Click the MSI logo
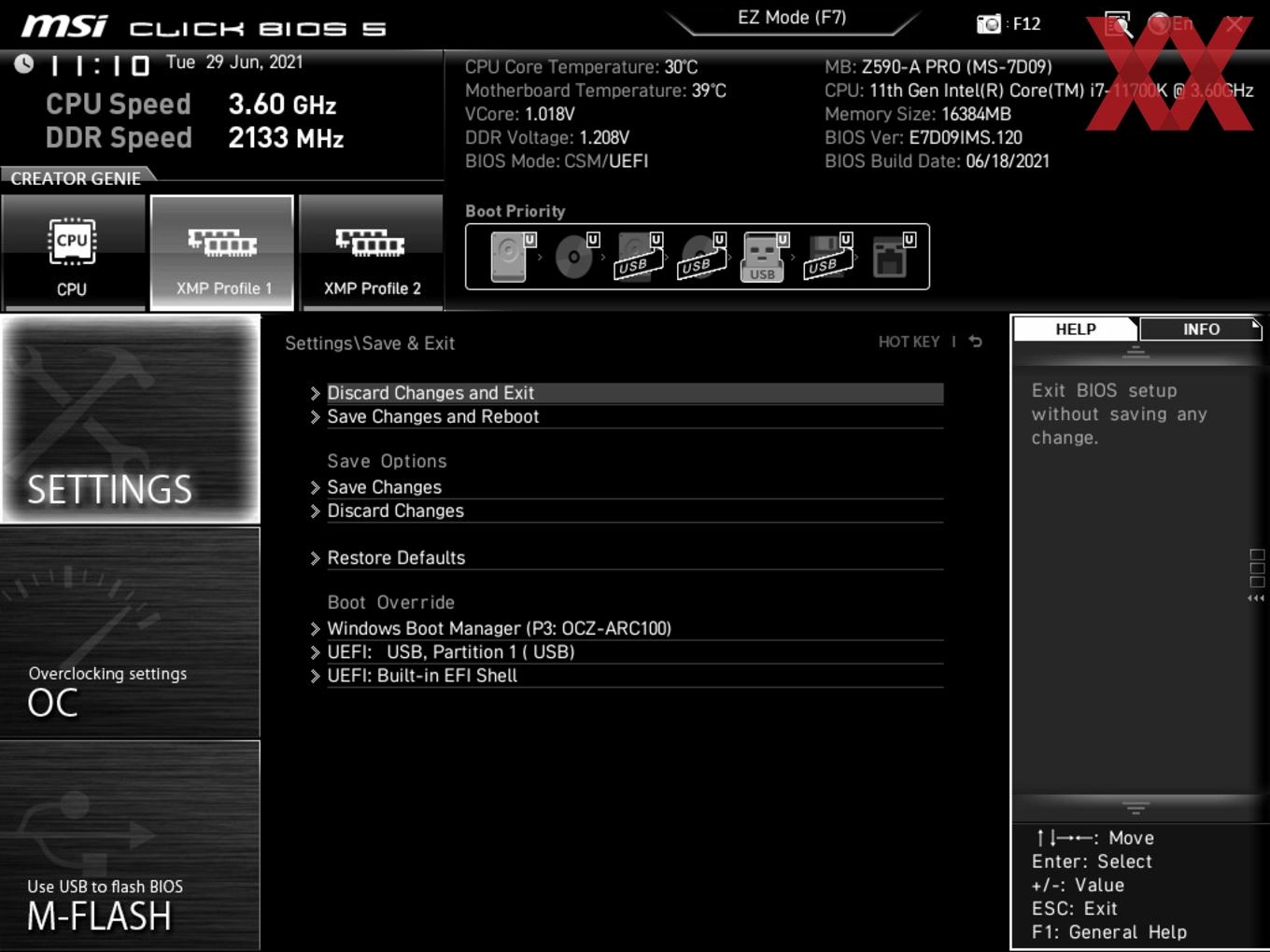Viewport: 1270px width, 952px height. click(64, 26)
